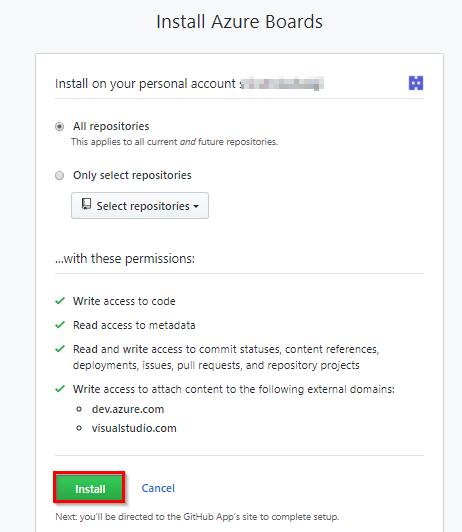Viewport: 462px width, 532px height.
Task: Click the checkmark next to commit statuses permission
Action: [x=60, y=349]
